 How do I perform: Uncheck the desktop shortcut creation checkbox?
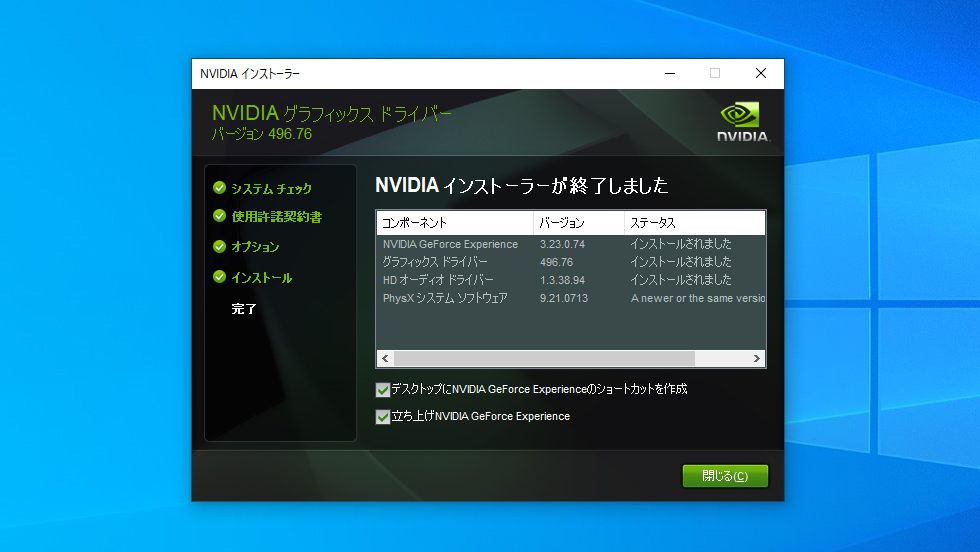click(x=382, y=390)
